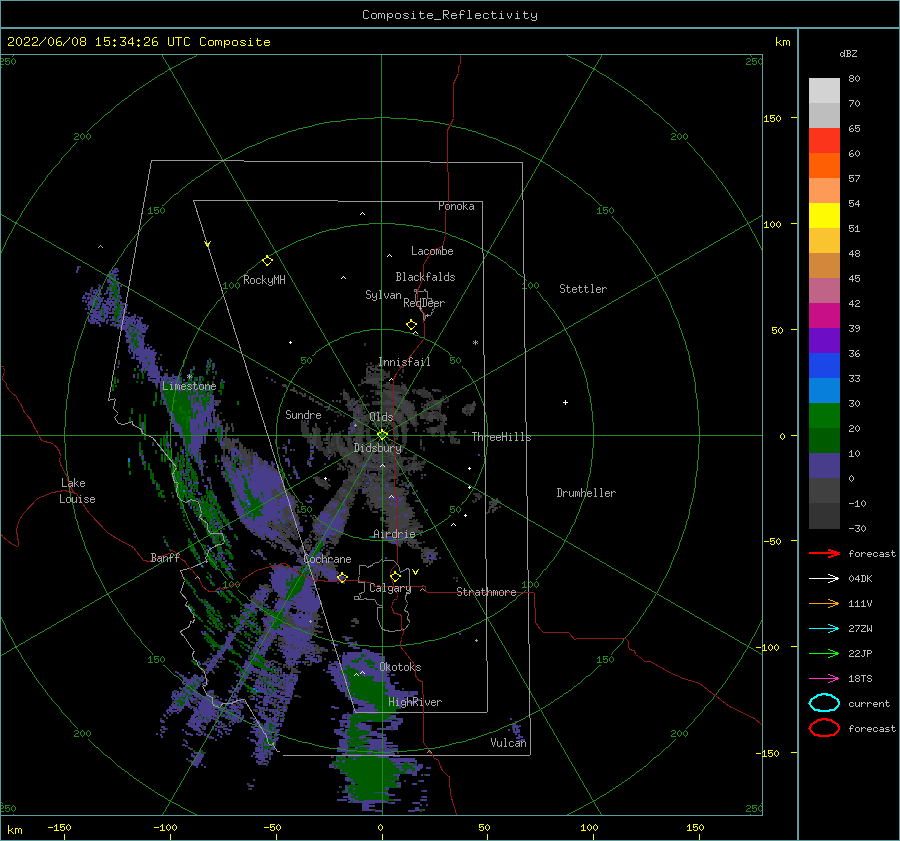The image size is (900, 841).
Task: Select the magenta 18TS arrow legend icon
Action: pos(824,679)
